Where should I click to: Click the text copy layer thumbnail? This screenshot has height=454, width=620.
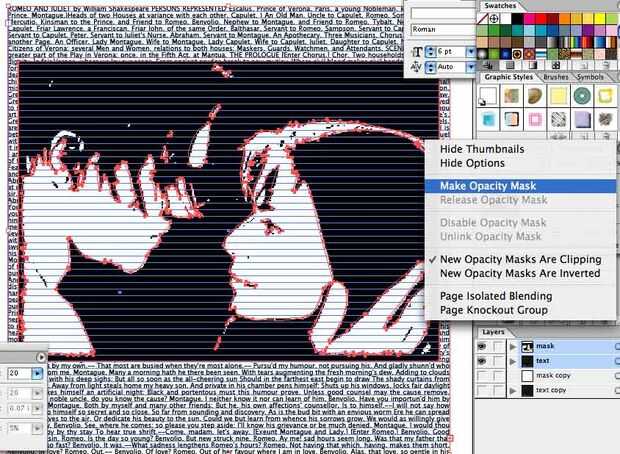tap(527, 390)
